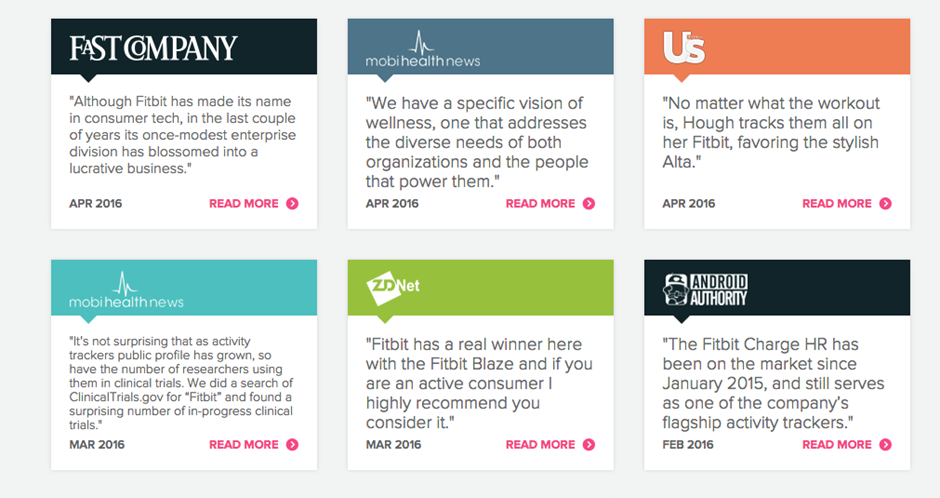Click the Fast Company quote about enterprise division
This screenshot has height=498, width=940.
click(x=180, y=135)
